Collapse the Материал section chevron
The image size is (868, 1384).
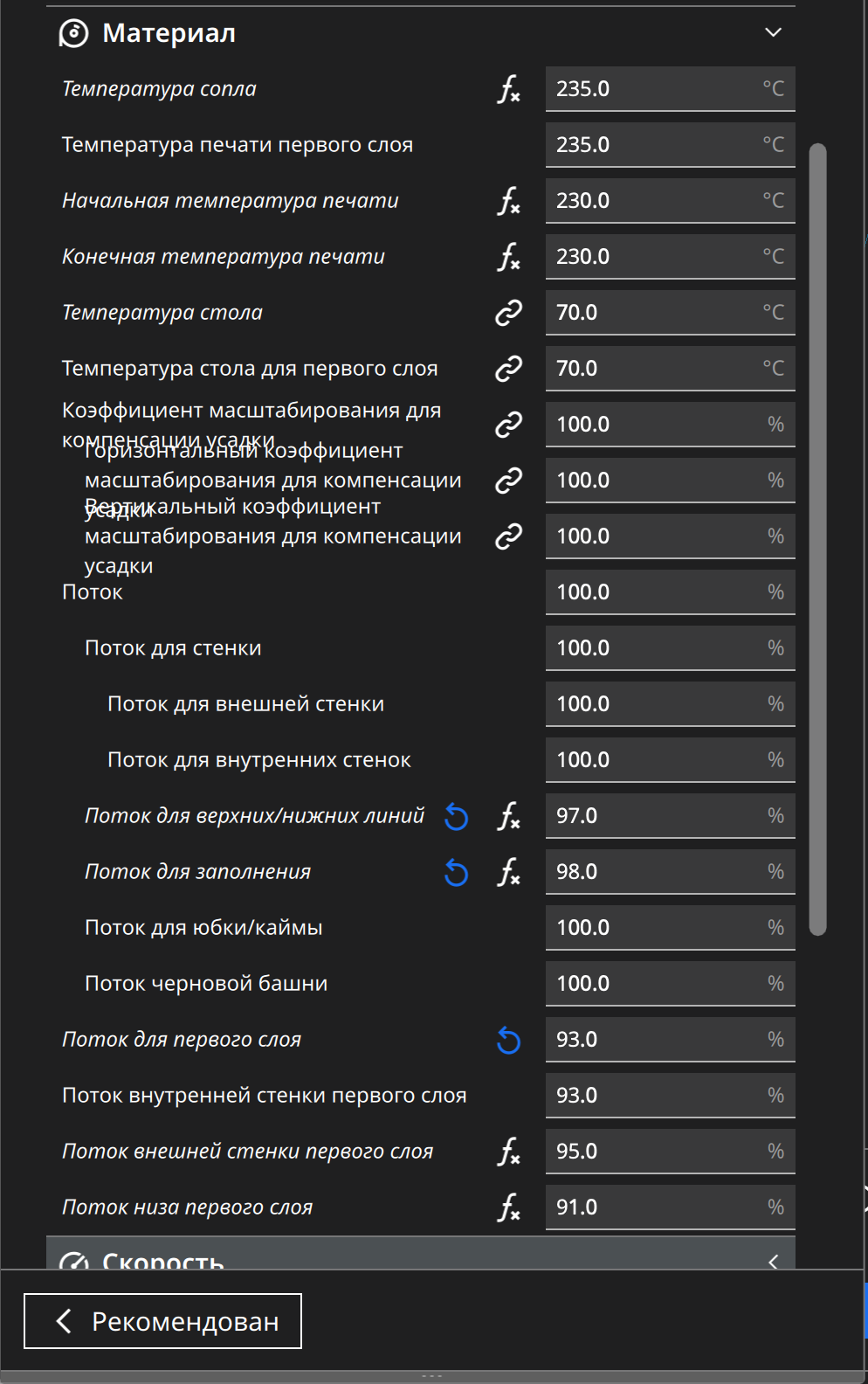[773, 32]
